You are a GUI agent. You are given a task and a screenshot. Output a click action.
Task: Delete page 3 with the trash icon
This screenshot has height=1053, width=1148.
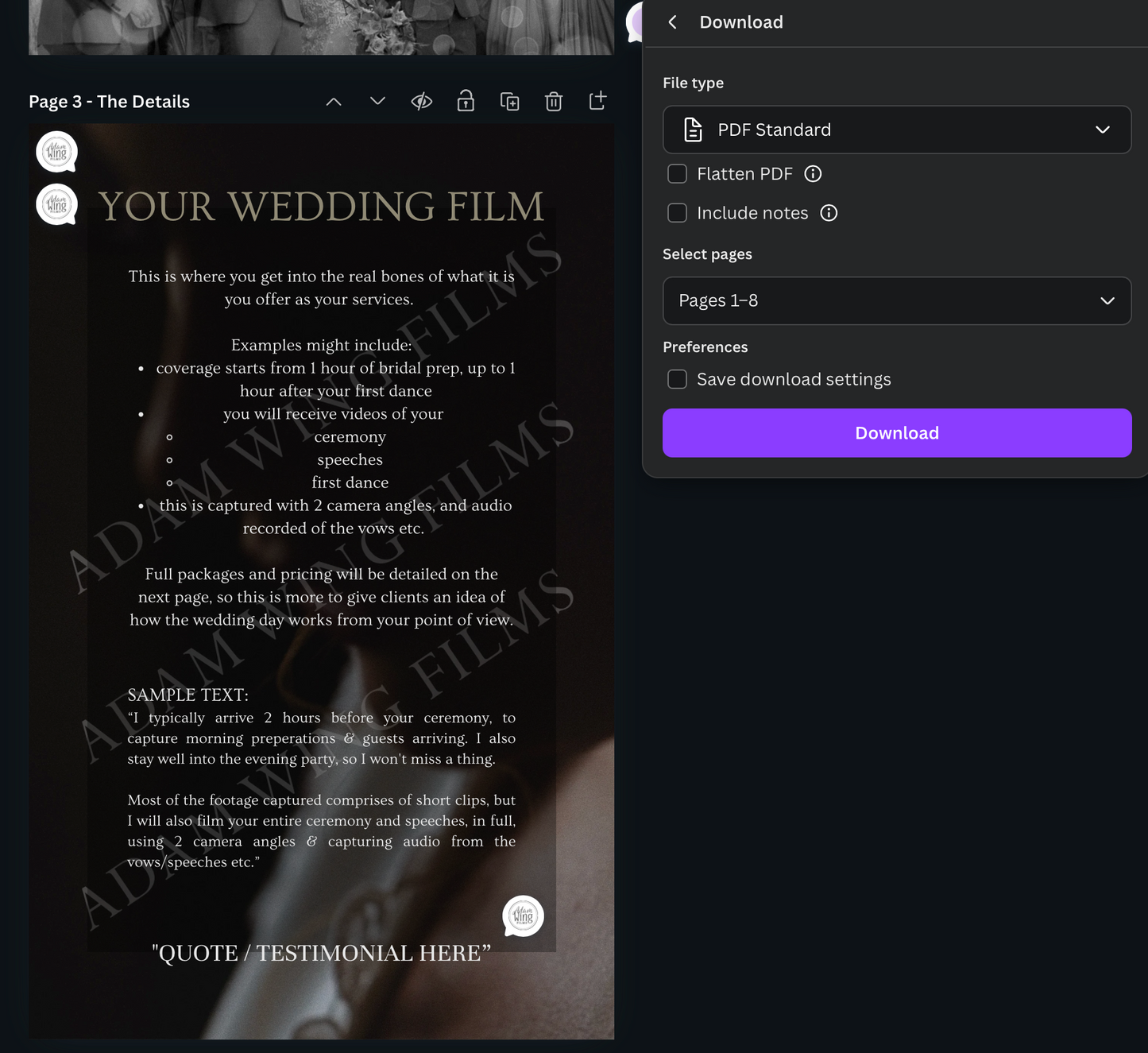tap(554, 102)
